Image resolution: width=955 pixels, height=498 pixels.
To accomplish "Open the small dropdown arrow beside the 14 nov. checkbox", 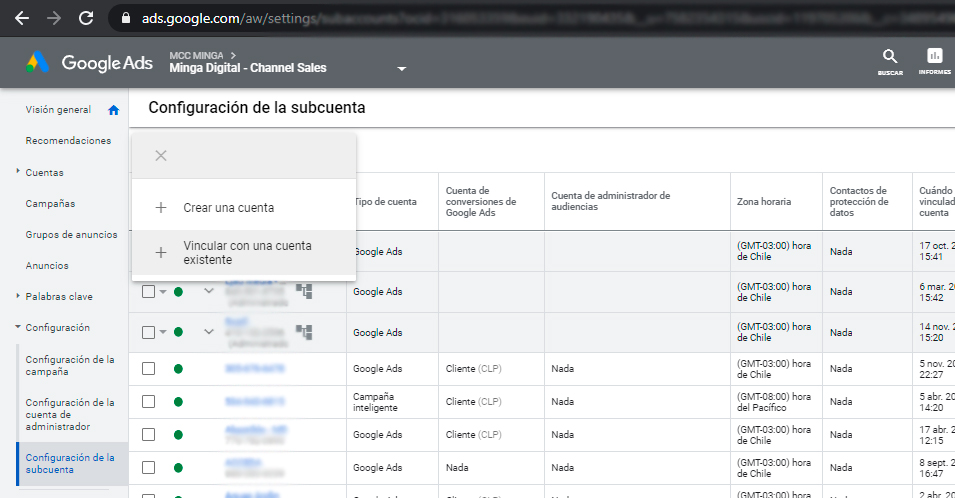I will pyautogui.click(x=163, y=332).
